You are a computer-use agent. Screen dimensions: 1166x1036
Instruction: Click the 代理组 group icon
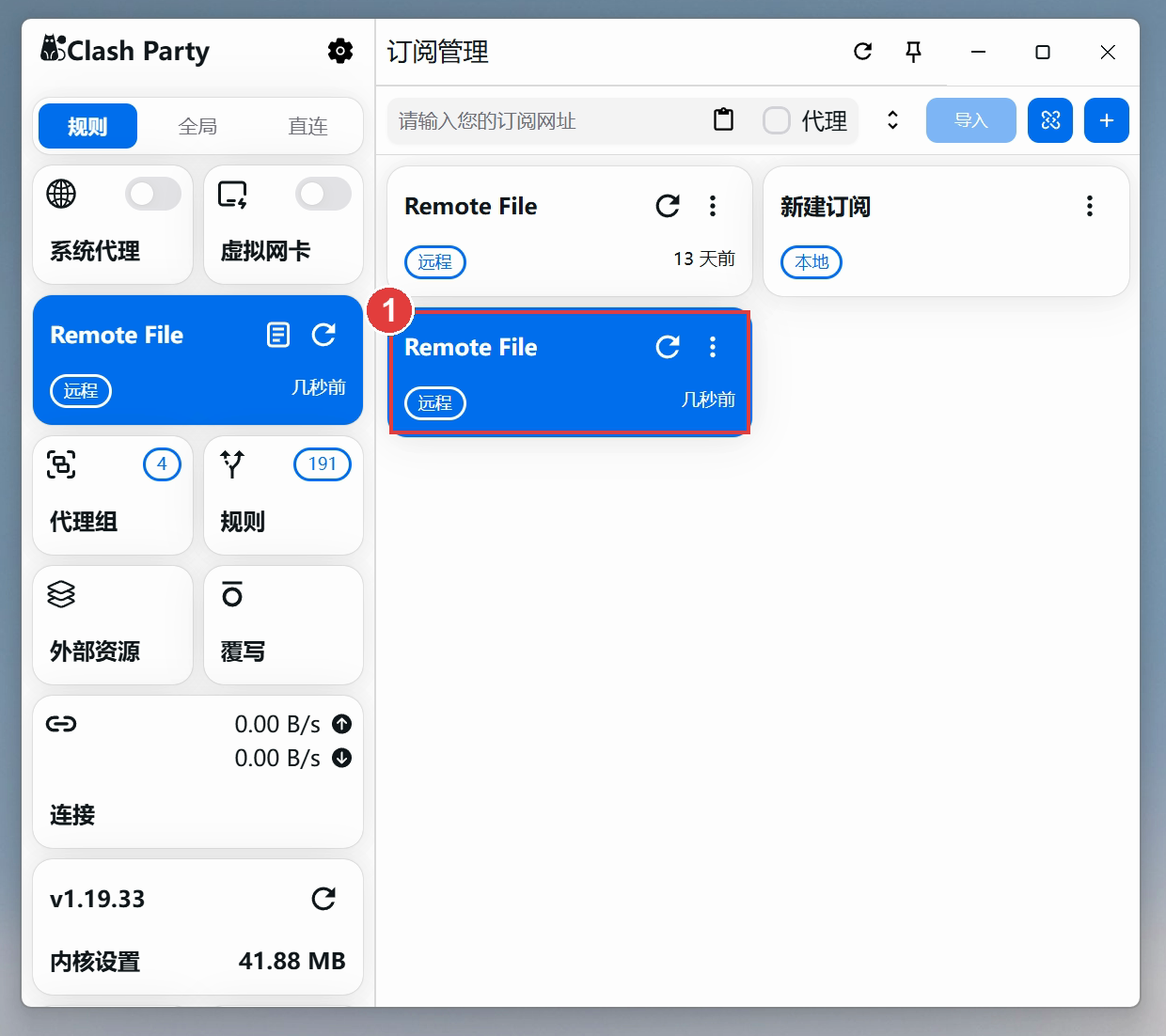coord(62,464)
